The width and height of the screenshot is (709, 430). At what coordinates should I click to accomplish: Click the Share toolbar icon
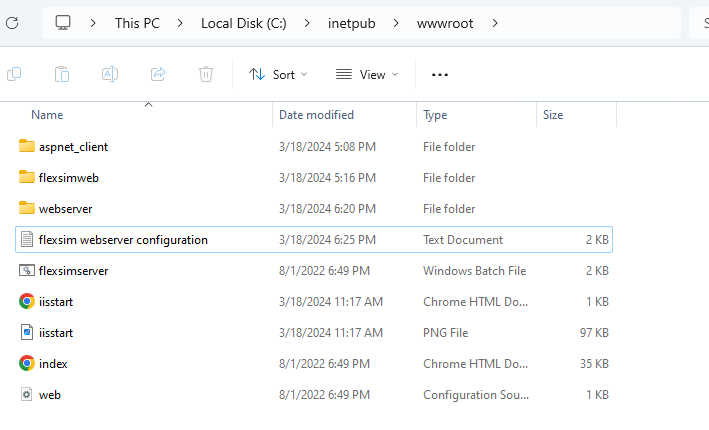click(158, 74)
